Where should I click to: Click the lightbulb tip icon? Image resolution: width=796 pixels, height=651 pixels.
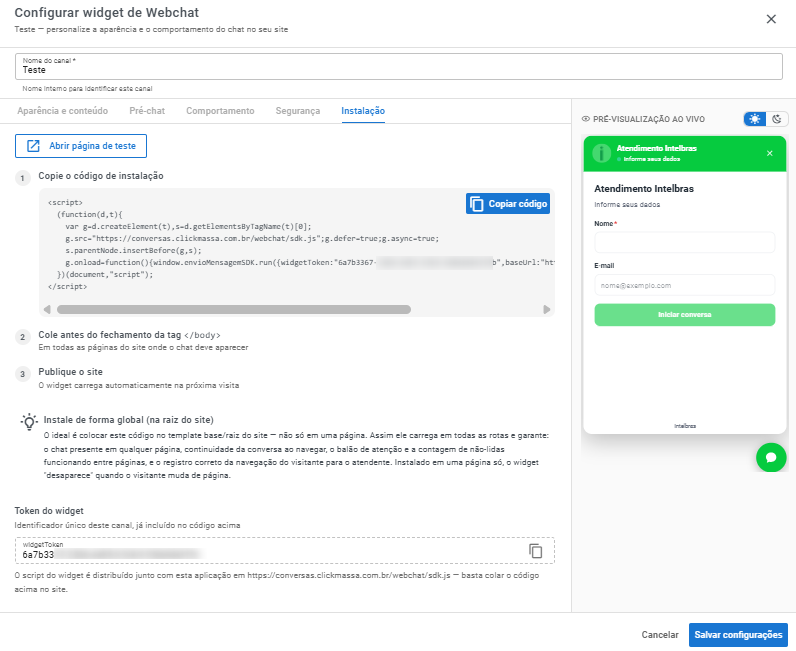click(29, 421)
